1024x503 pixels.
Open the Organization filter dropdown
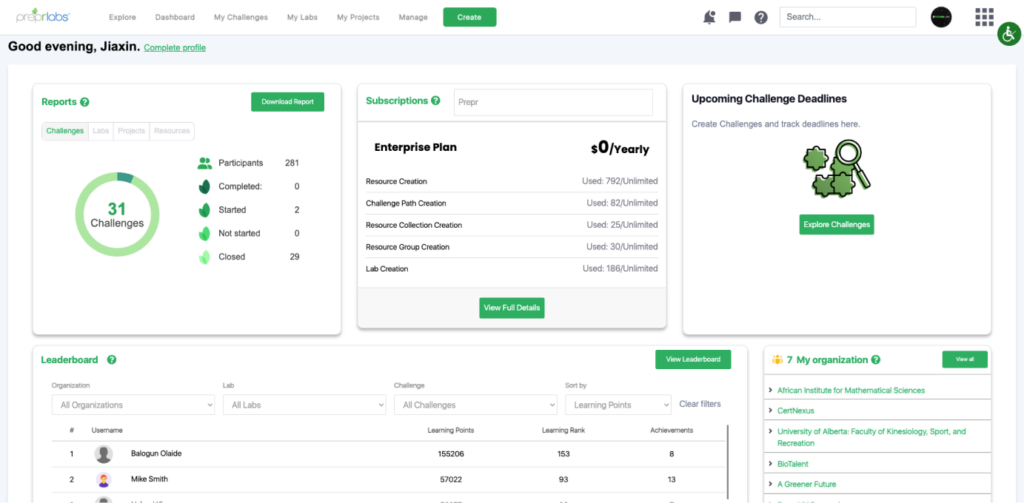(x=133, y=405)
